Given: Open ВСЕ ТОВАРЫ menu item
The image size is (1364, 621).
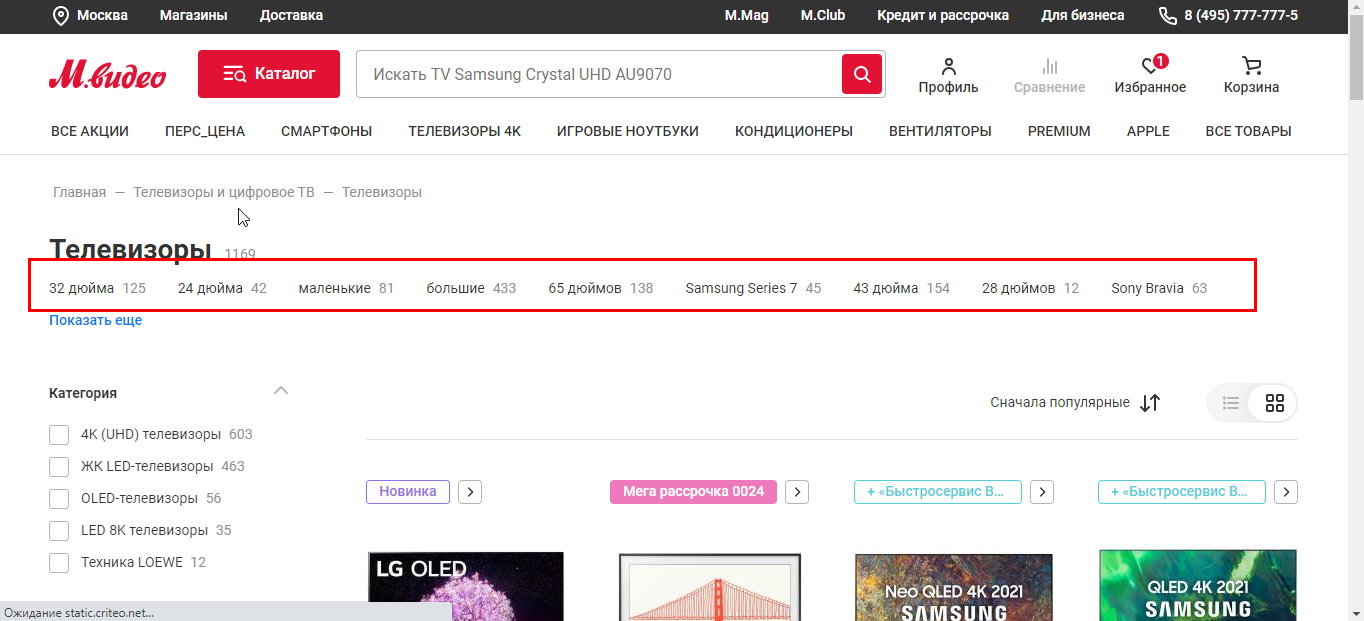Looking at the screenshot, I should [1248, 131].
